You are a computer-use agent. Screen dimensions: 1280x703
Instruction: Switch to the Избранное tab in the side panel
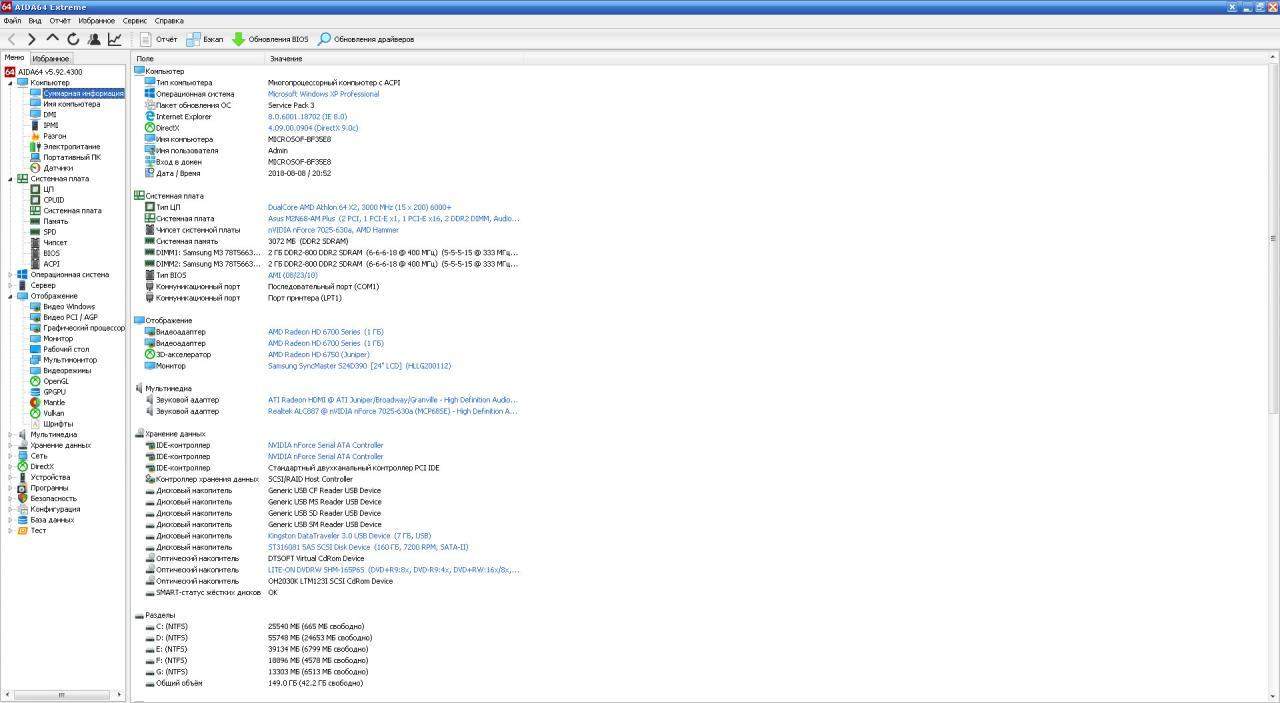tap(50, 59)
